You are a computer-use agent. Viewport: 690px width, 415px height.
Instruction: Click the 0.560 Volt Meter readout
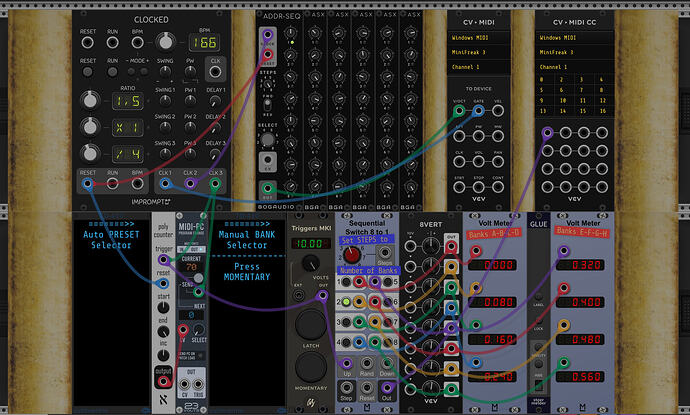(580, 377)
